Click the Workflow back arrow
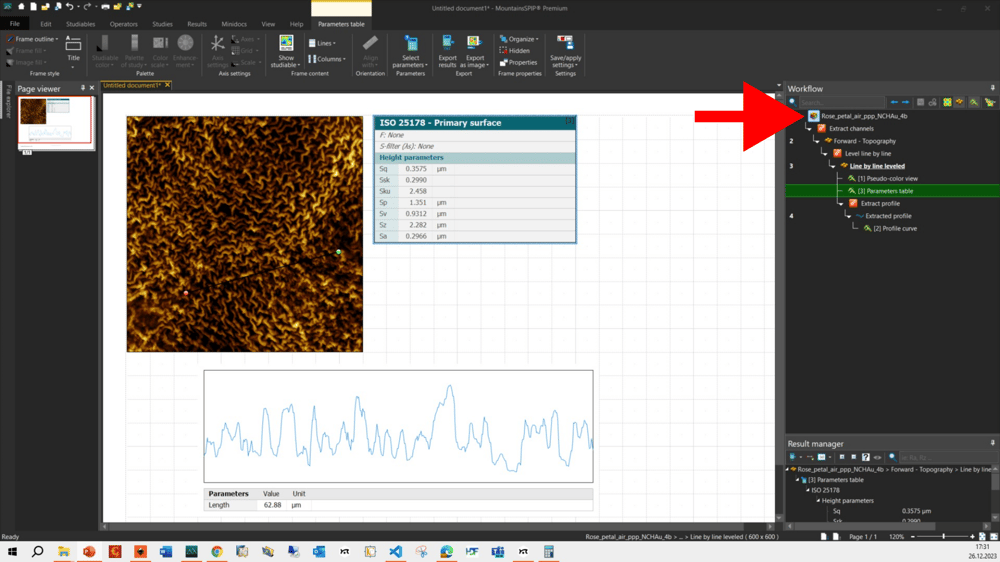Screen dimensions: 1000x562 (894, 102)
